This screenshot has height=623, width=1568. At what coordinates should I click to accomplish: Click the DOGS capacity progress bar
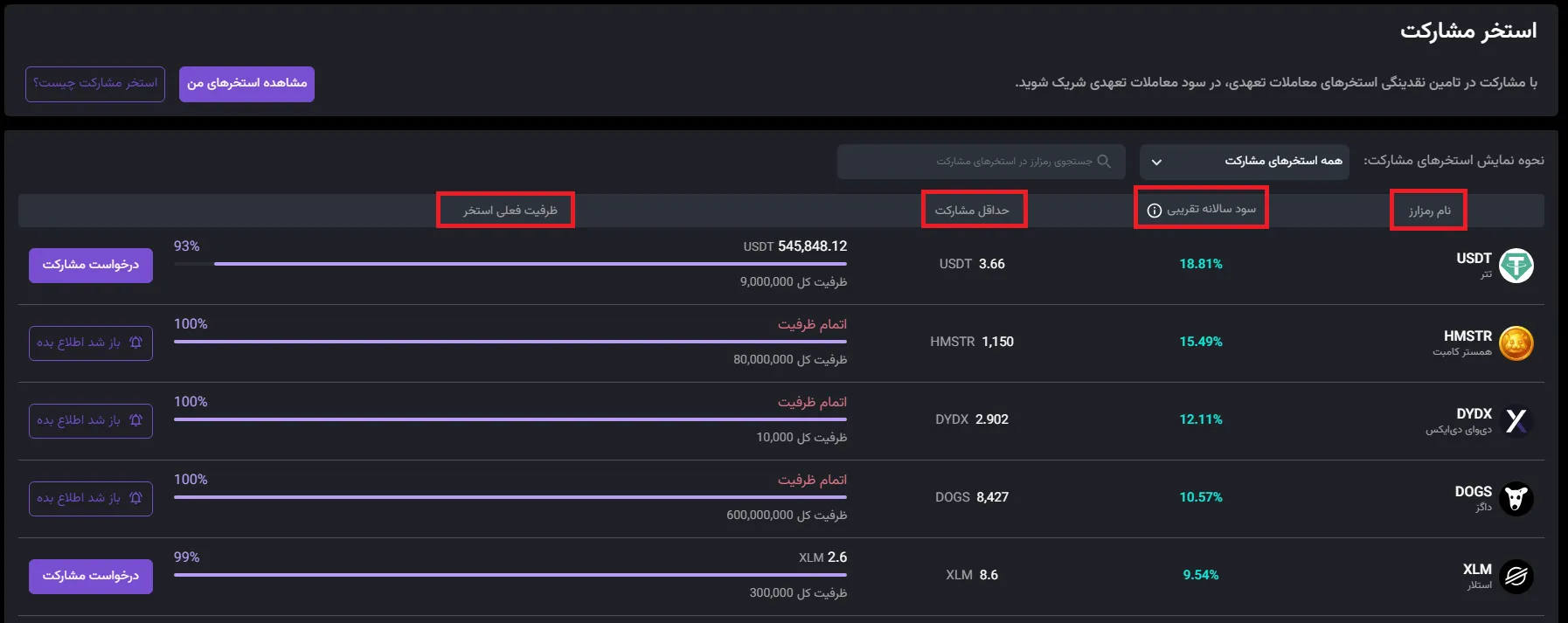click(510, 497)
